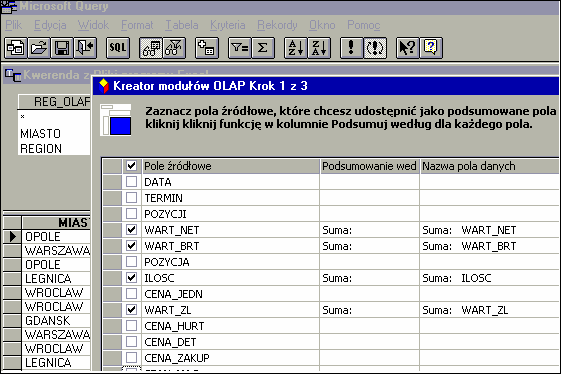Toggle the Show/Hide Criteria icon
561x374 pixels.
(174, 48)
